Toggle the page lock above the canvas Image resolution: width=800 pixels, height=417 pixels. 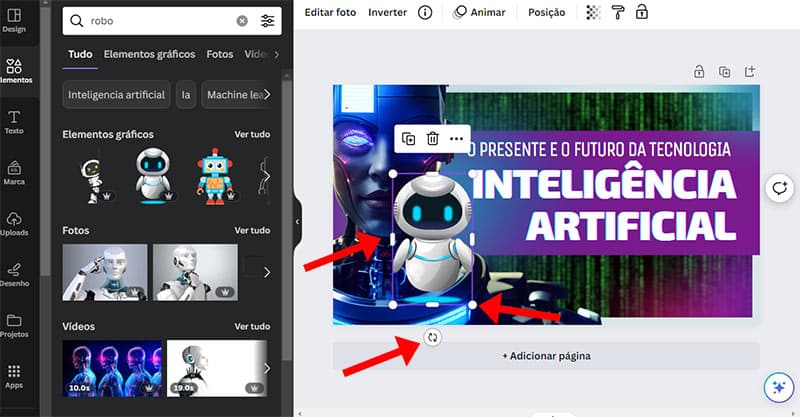[701, 71]
